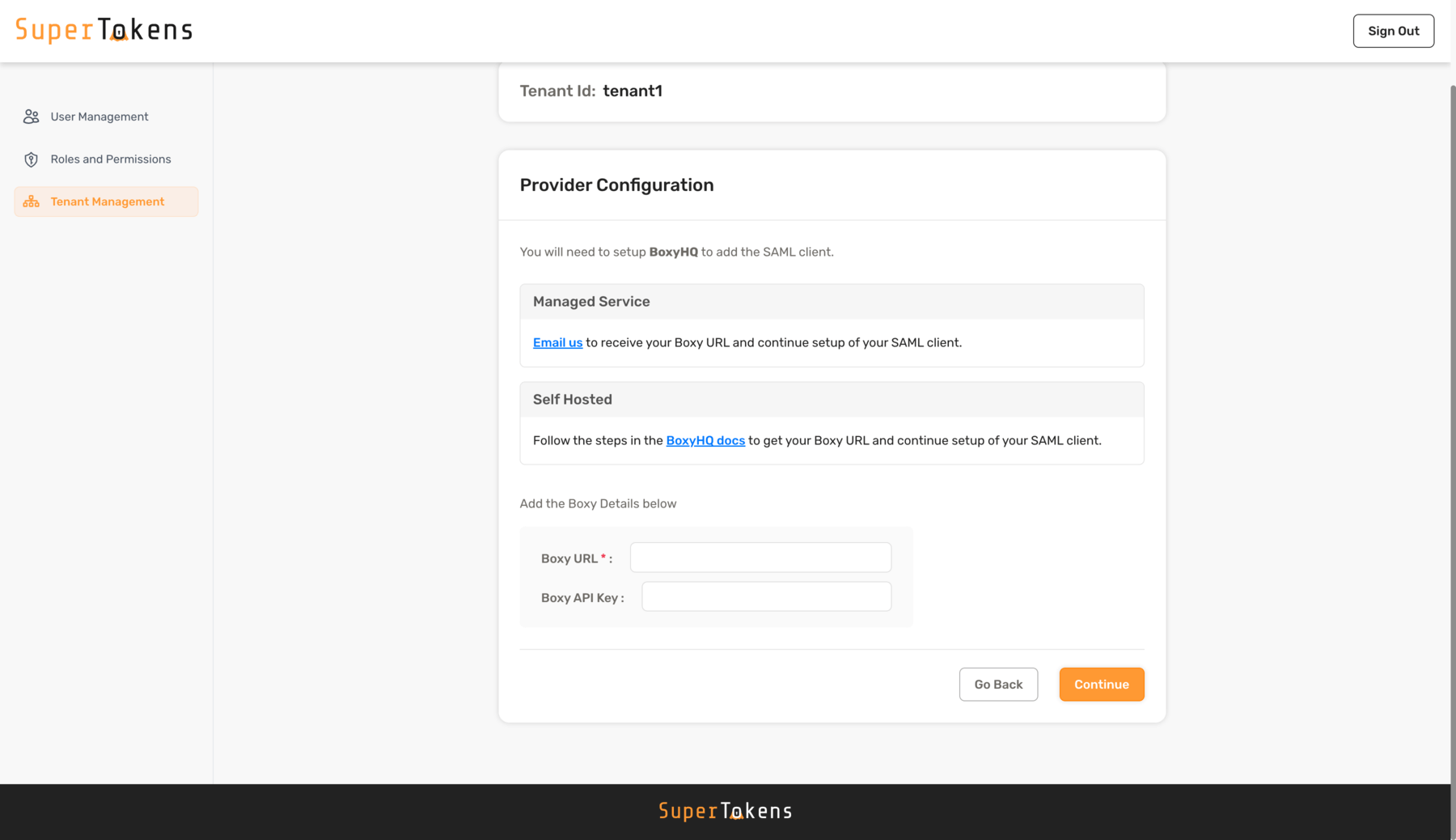Click the Continue button
This screenshot has width=1456, height=840.
[x=1102, y=684]
